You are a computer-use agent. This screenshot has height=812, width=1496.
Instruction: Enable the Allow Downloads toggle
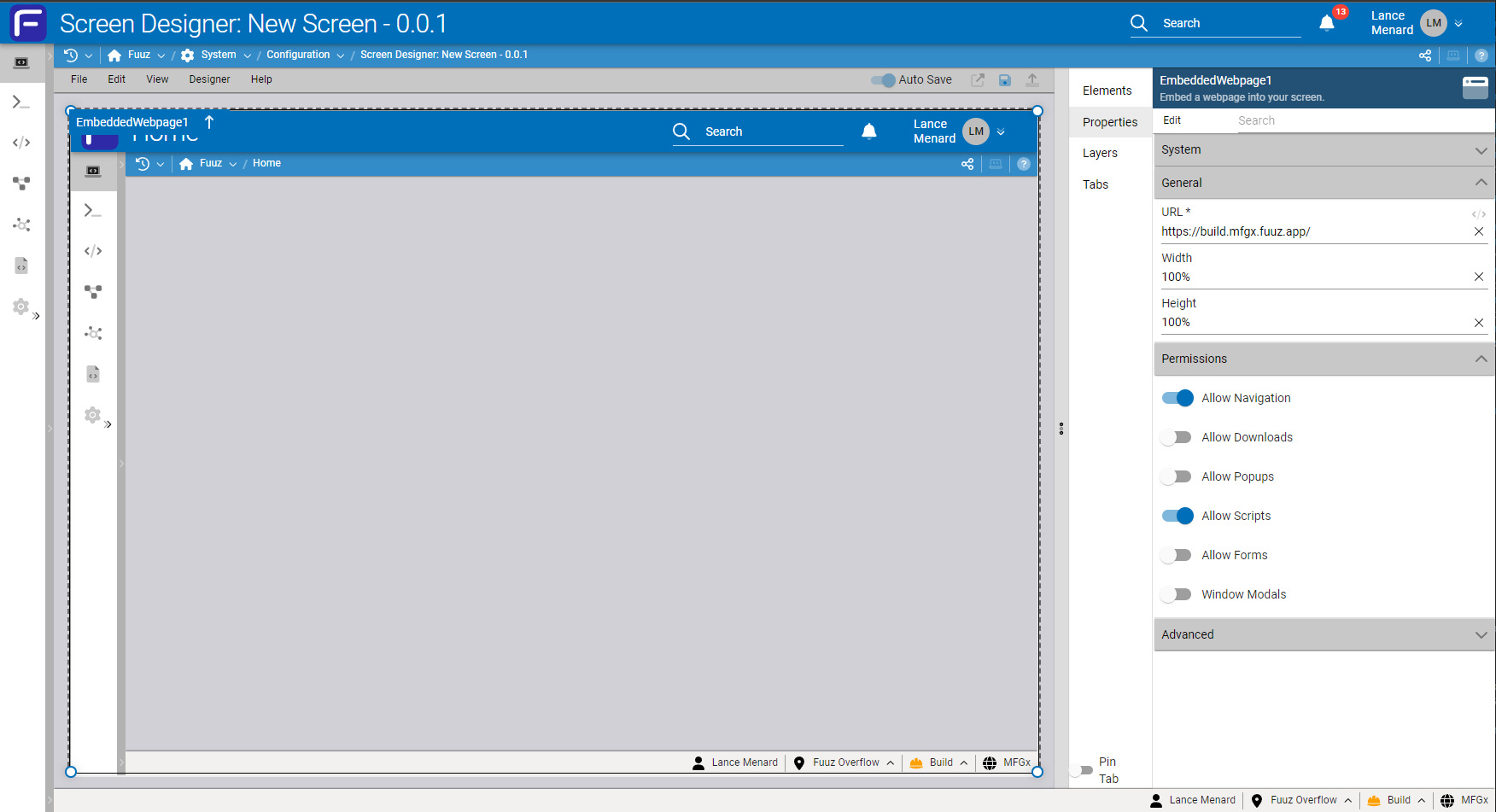(1178, 437)
